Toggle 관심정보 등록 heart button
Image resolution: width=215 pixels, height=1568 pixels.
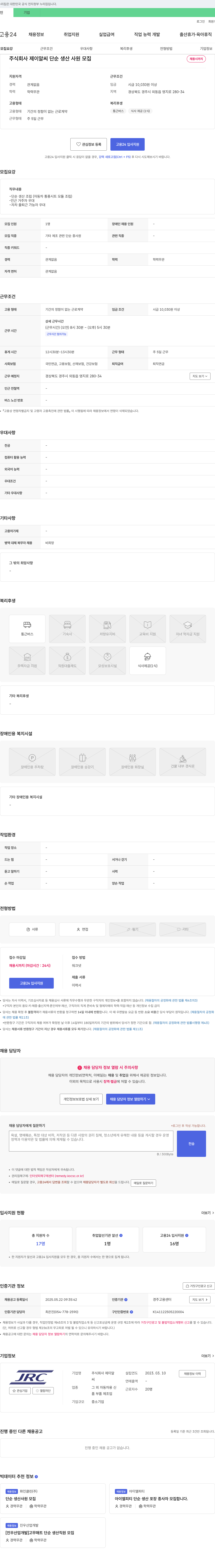pyautogui.click(x=89, y=144)
